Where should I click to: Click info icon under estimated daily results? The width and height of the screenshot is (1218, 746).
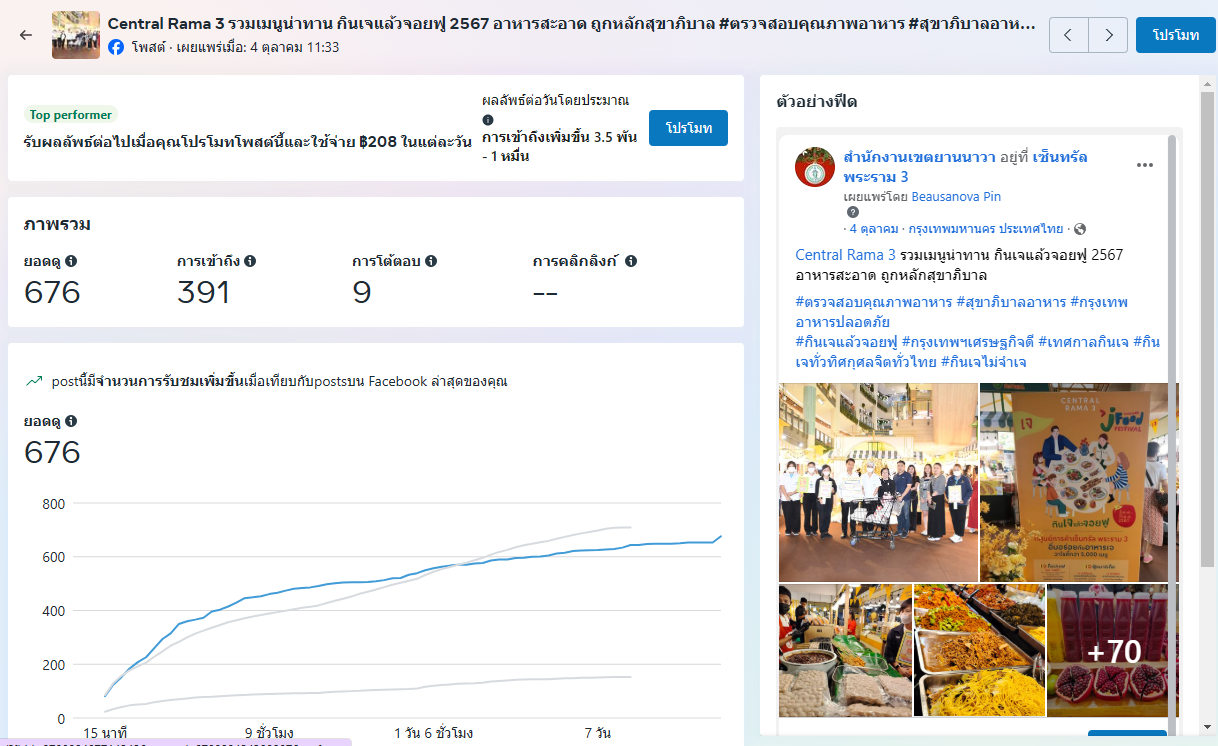[488, 119]
